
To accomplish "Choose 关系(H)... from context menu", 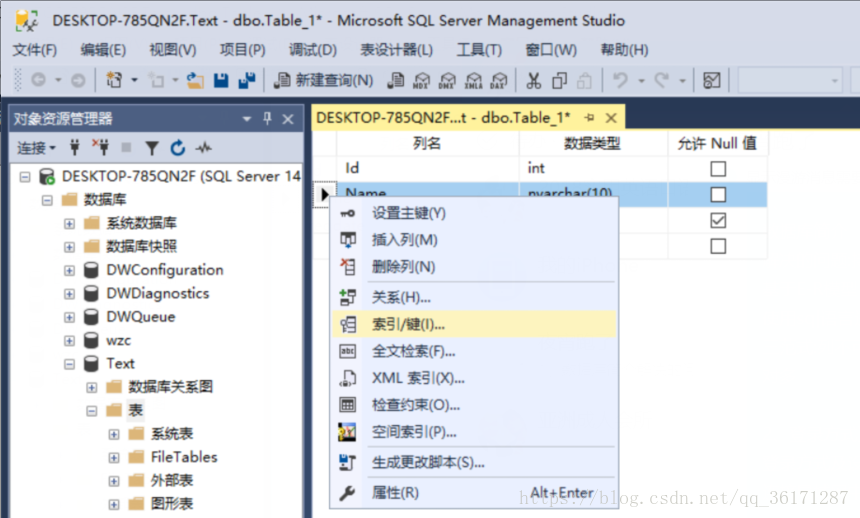I will (474, 297).
